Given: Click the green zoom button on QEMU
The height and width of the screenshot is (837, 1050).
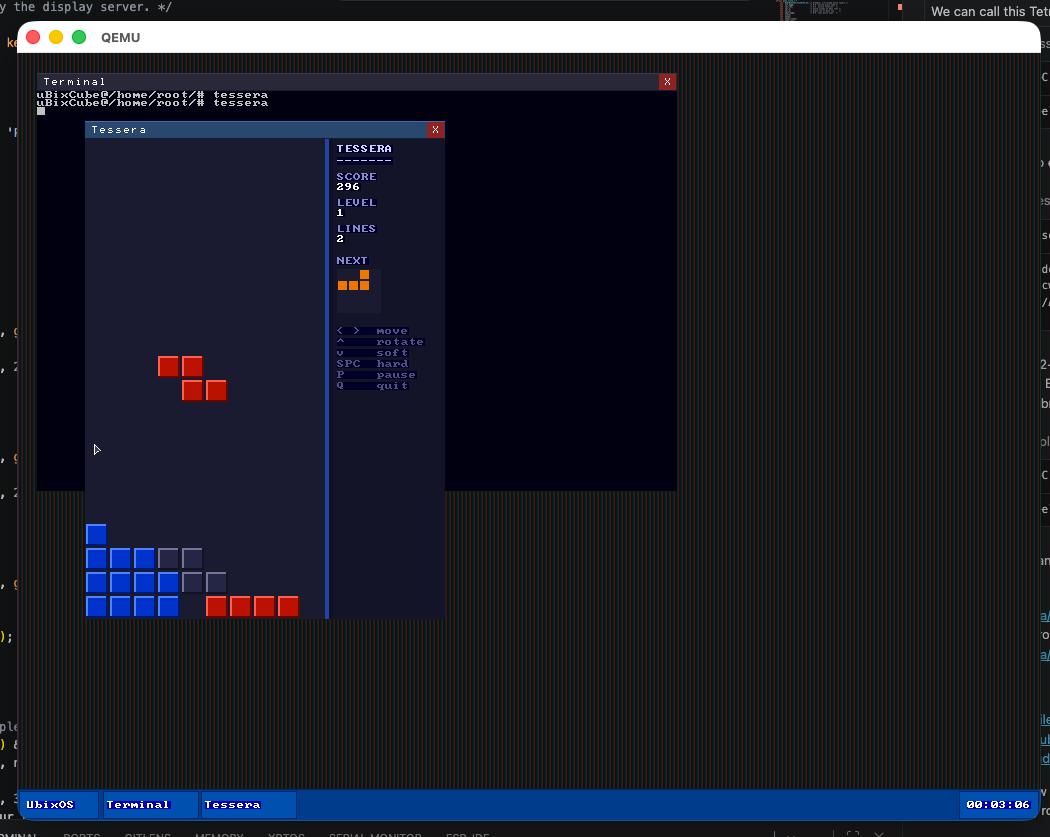Looking at the screenshot, I should click(79, 37).
